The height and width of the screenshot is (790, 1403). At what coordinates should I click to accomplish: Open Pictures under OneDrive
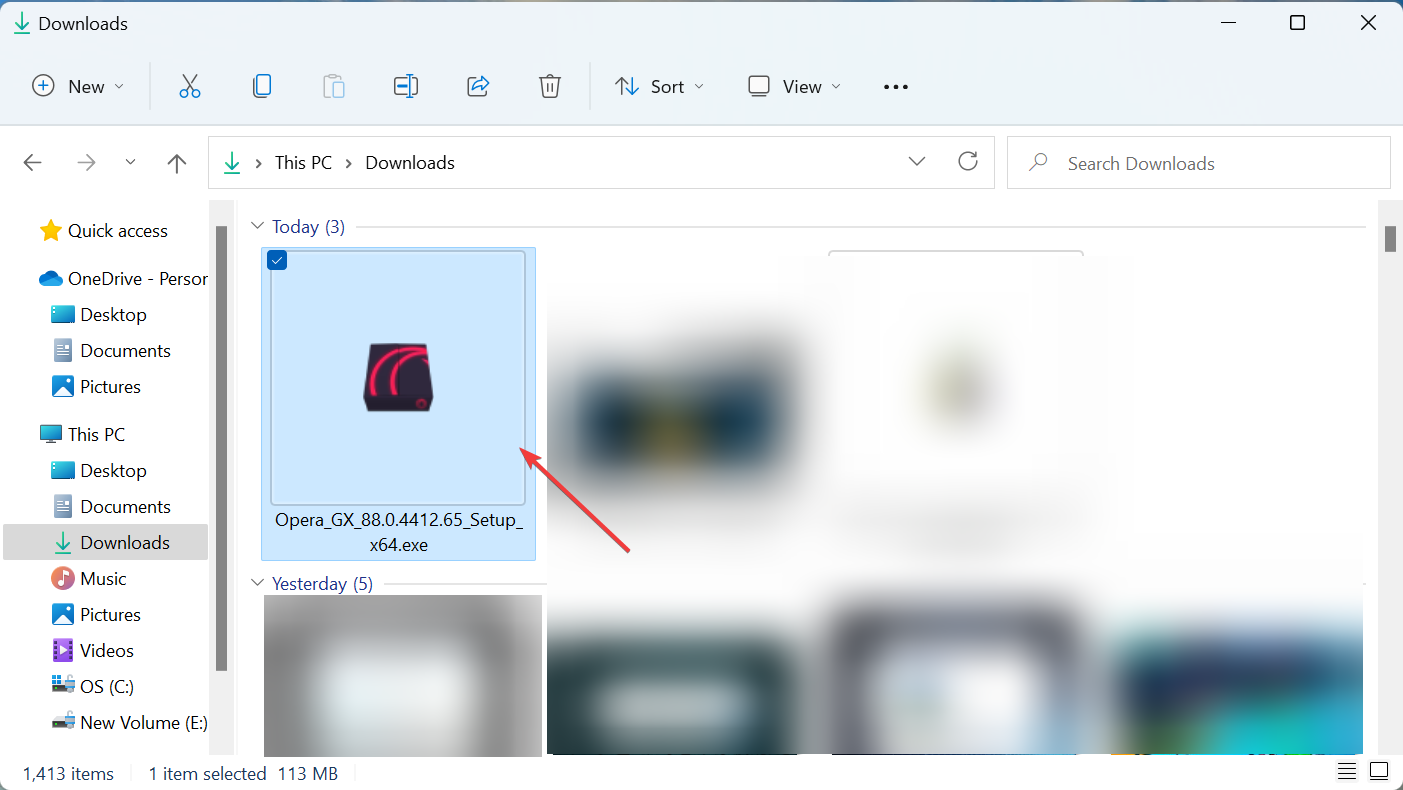click(111, 387)
